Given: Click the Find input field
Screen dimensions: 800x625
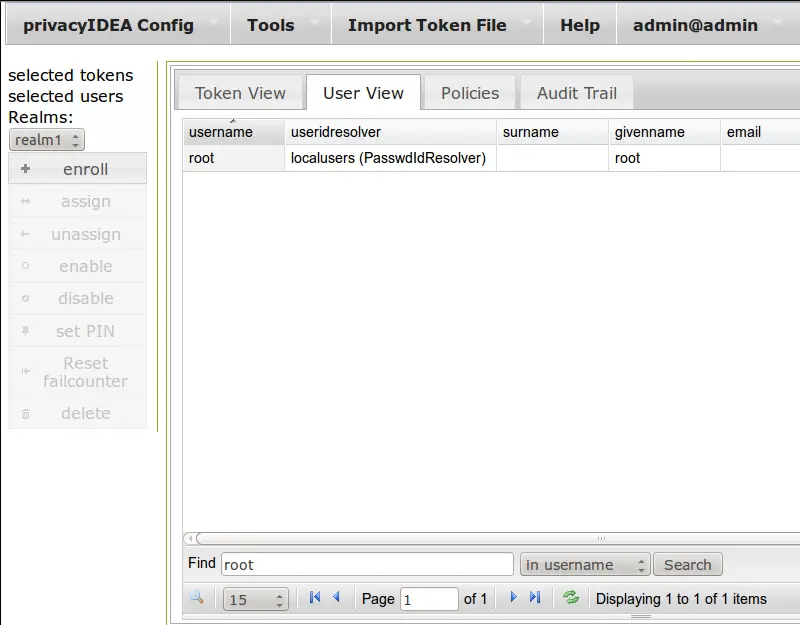Looking at the screenshot, I should click(367, 564).
